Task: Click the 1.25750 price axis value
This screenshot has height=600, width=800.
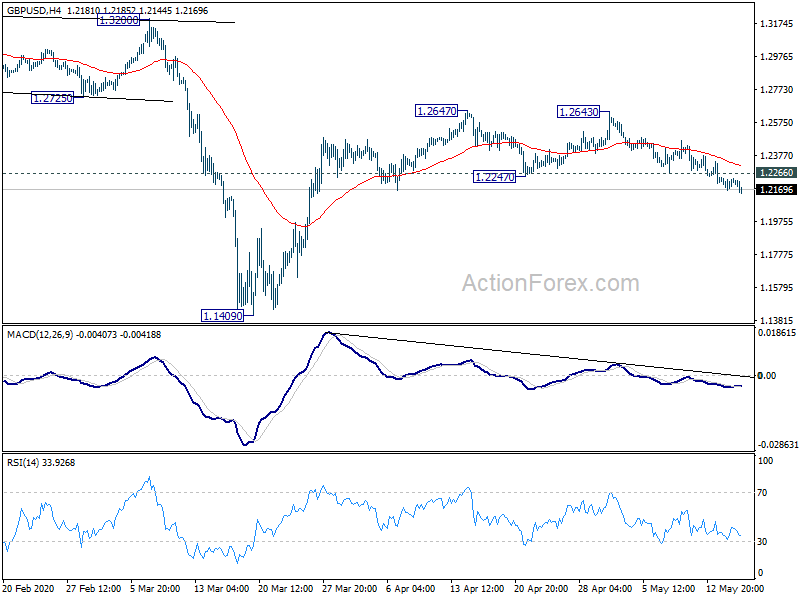Action: pos(777,122)
